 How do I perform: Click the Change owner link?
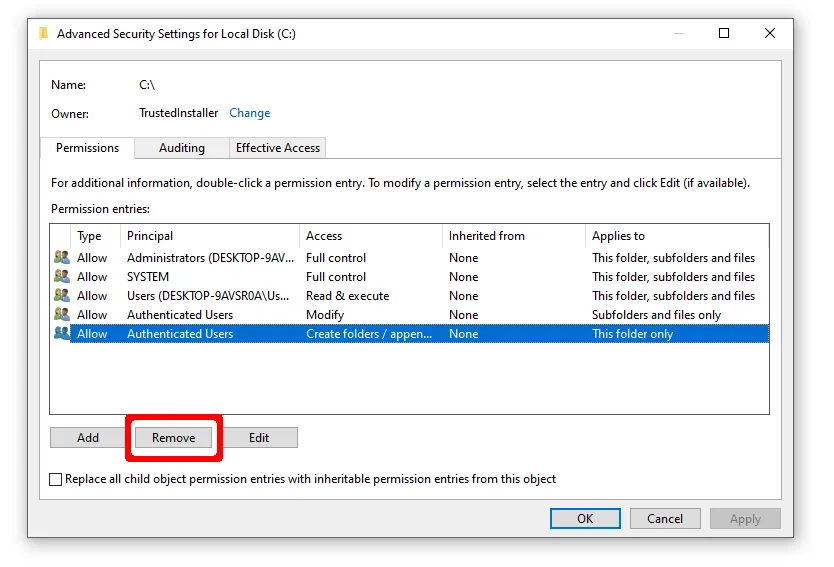pos(249,113)
